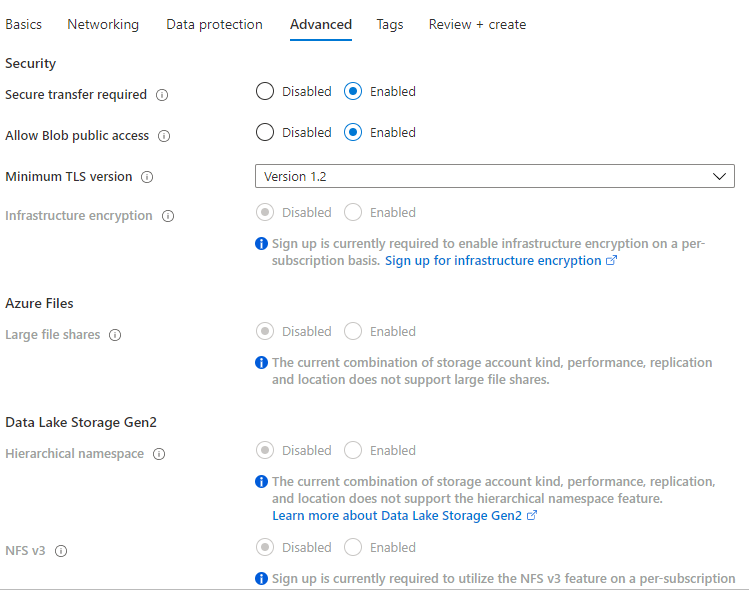Select Enabled for Secure transfer required
749x591 pixels.
pos(353,92)
